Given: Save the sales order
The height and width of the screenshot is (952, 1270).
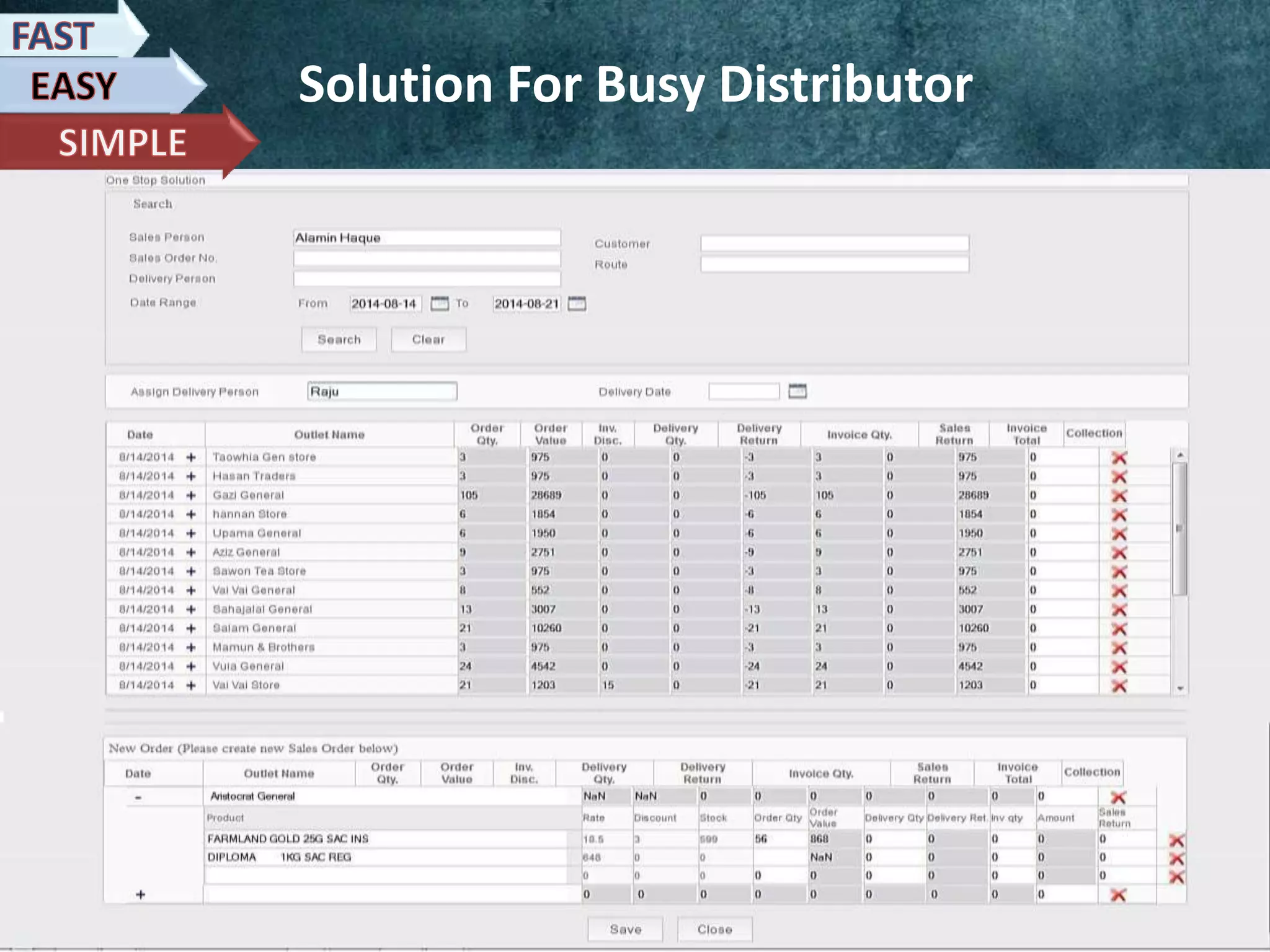Looking at the screenshot, I should click(625, 930).
